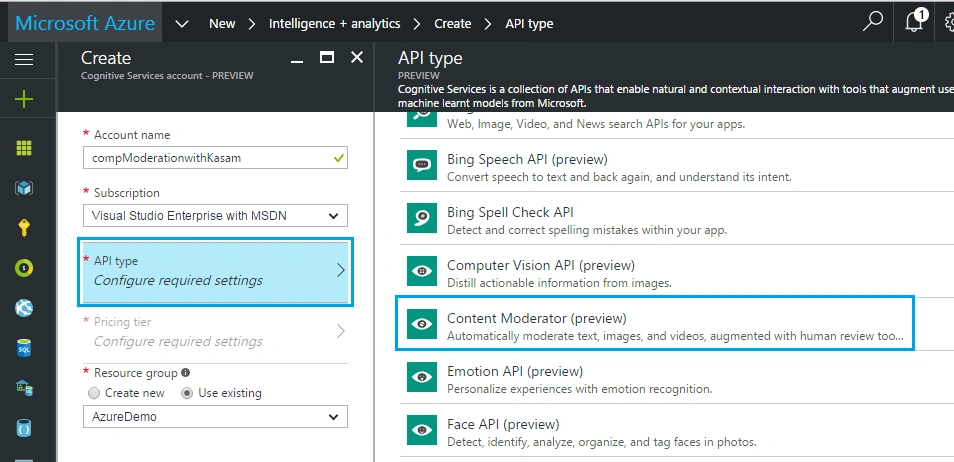Go to the New breadcrumb item
The image size is (954, 462).
(x=222, y=24)
